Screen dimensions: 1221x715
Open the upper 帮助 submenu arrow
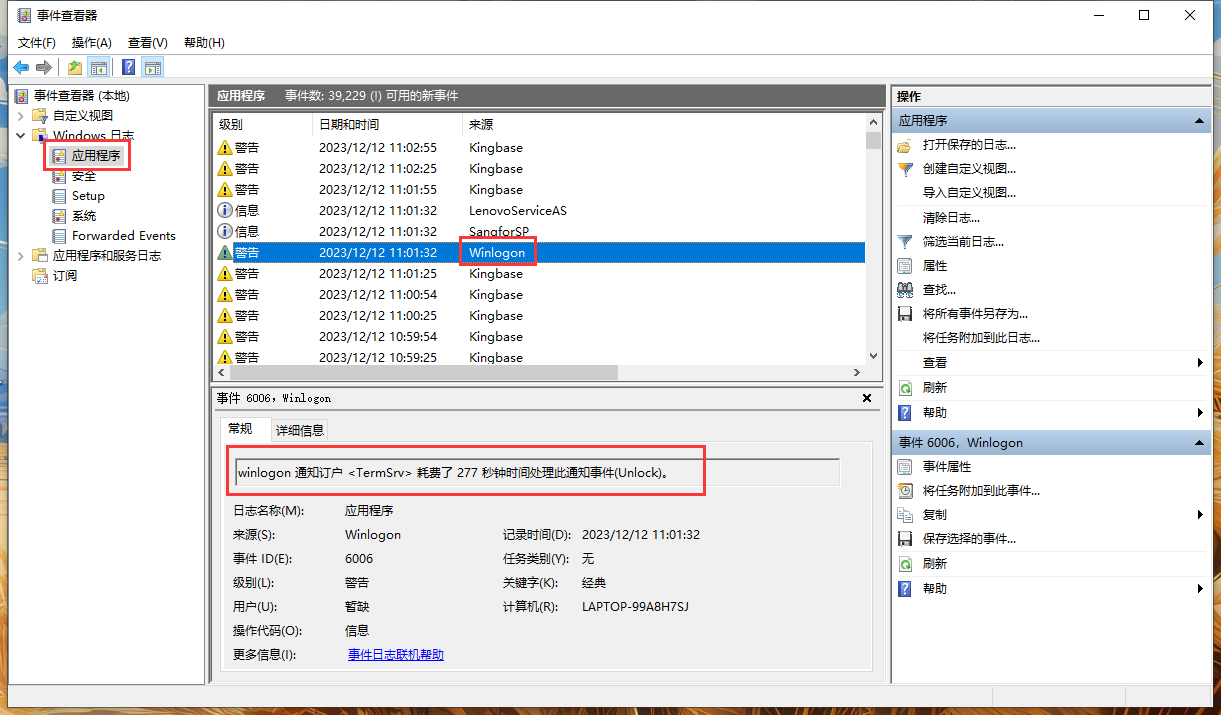tap(1201, 413)
